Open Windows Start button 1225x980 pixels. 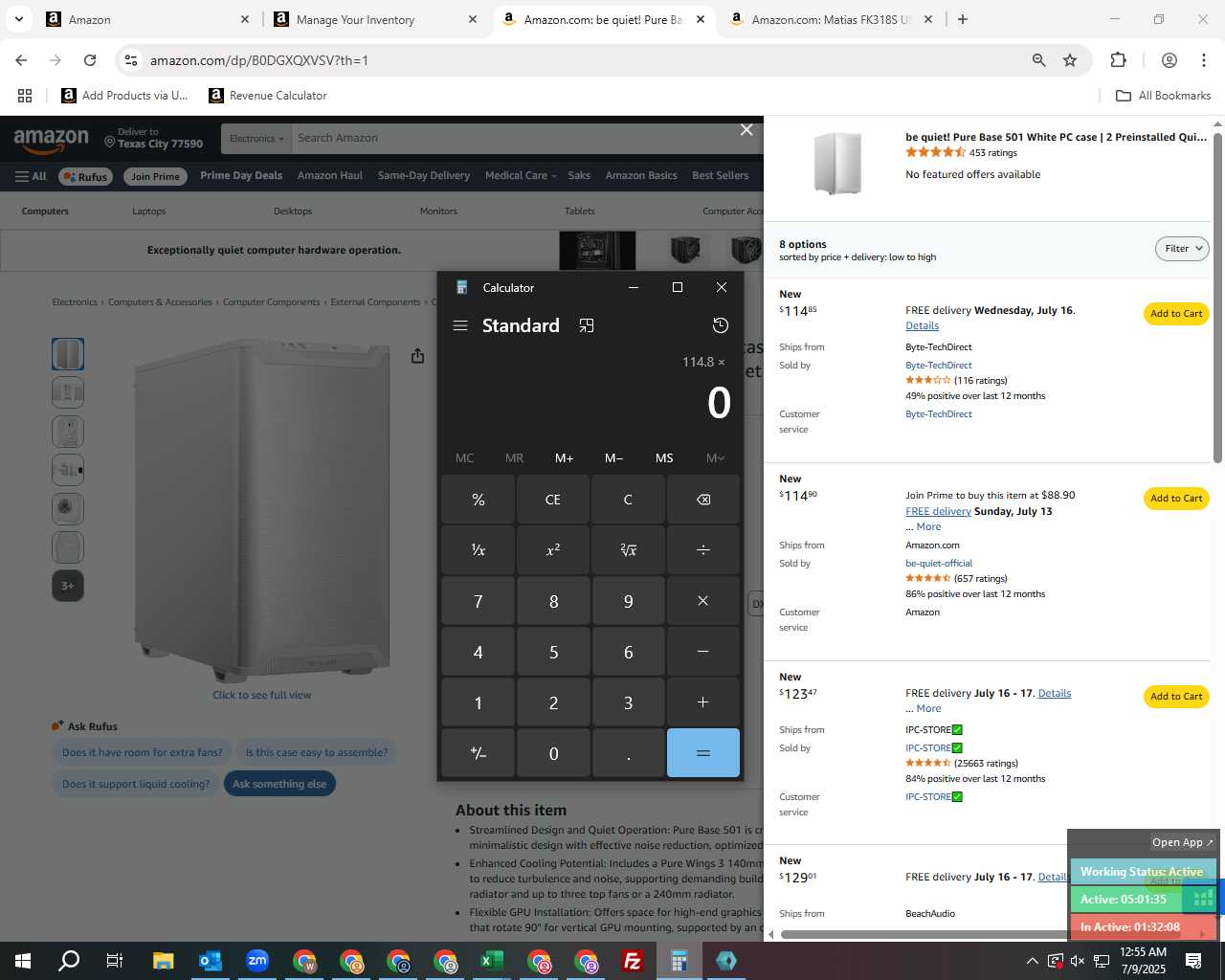pyautogui.click(x=23, y=961)
